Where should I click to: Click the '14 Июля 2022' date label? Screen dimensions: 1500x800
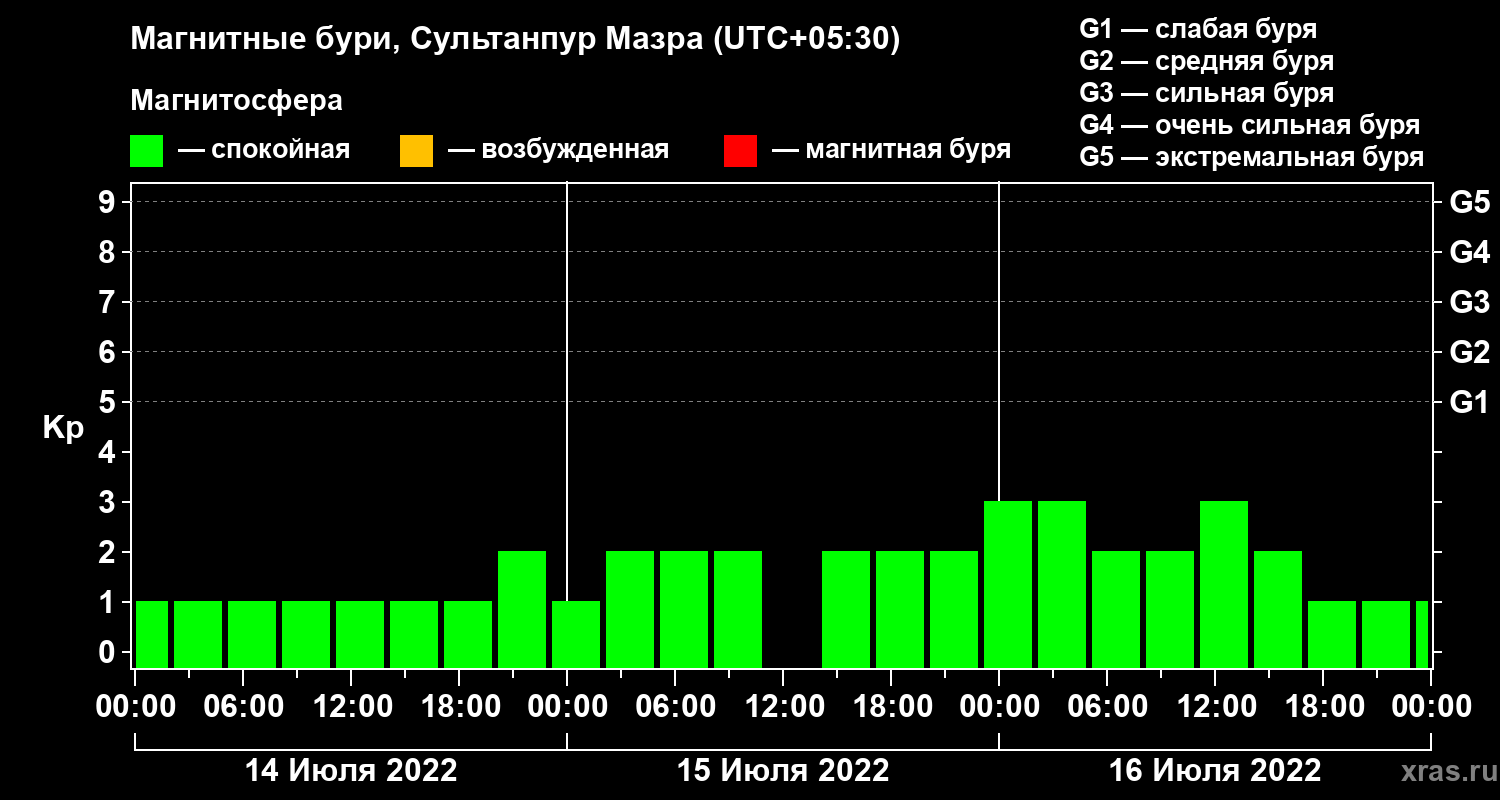click(x=351, y=770)
